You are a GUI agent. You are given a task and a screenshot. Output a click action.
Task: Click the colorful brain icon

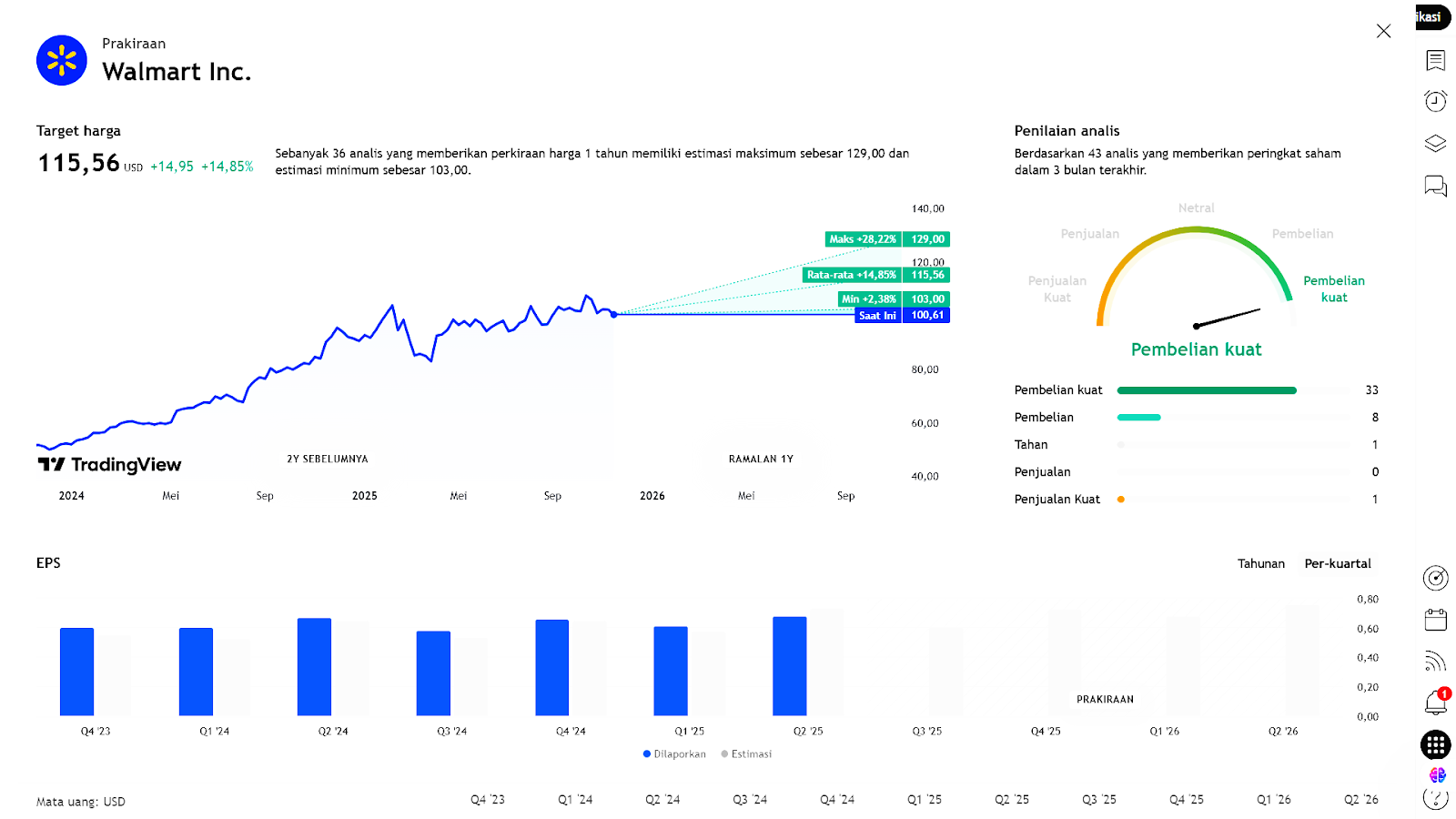(1437, 774)
